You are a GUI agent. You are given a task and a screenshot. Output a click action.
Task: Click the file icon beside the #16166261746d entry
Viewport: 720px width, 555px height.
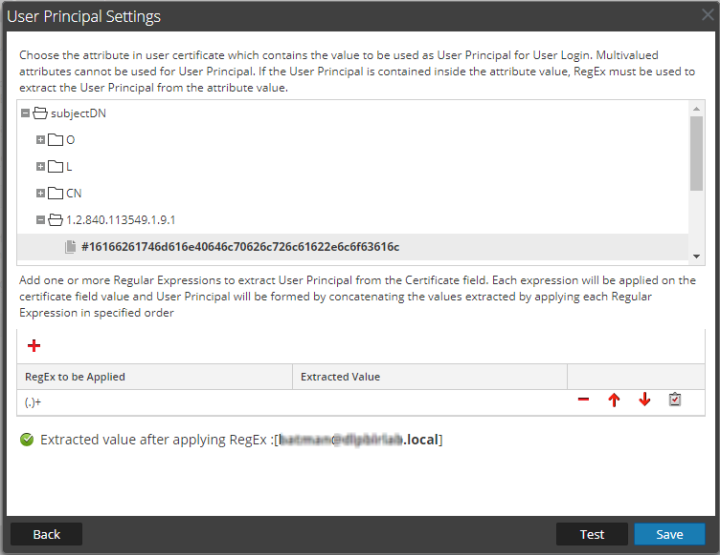click(x=70, y=246)
